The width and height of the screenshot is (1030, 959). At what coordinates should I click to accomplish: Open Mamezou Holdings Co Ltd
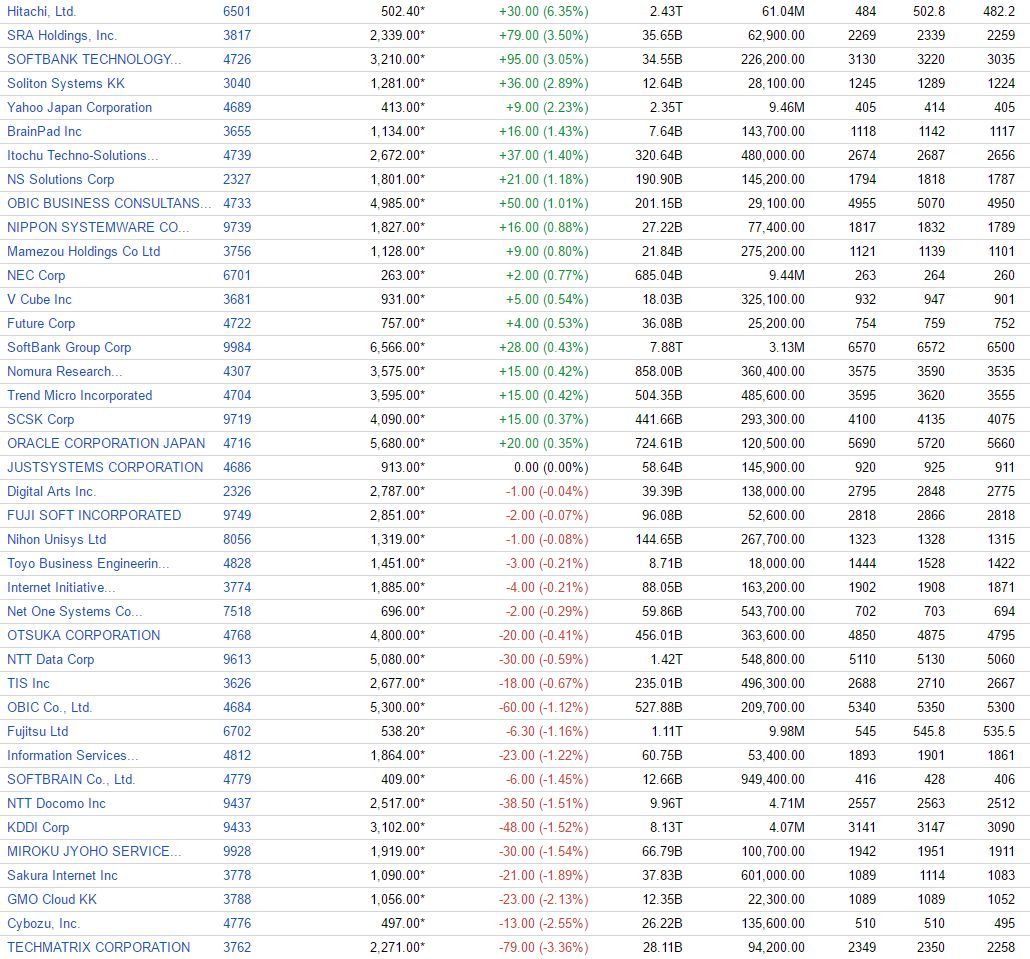(83, 251)
